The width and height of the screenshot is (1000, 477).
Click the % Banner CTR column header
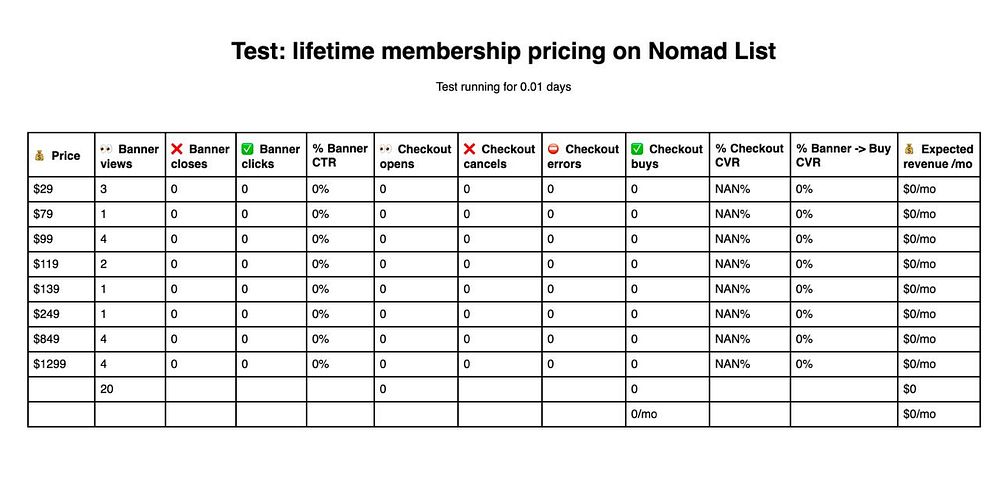[x=340, y=156]
